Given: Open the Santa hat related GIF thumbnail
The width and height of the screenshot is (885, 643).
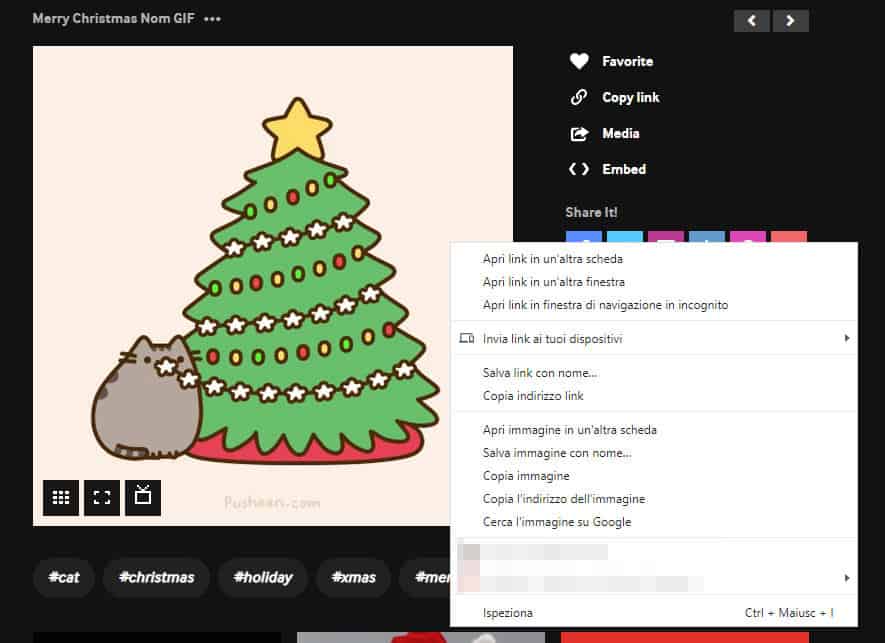Looking at the screenshot, I should (x=421, y=638).
